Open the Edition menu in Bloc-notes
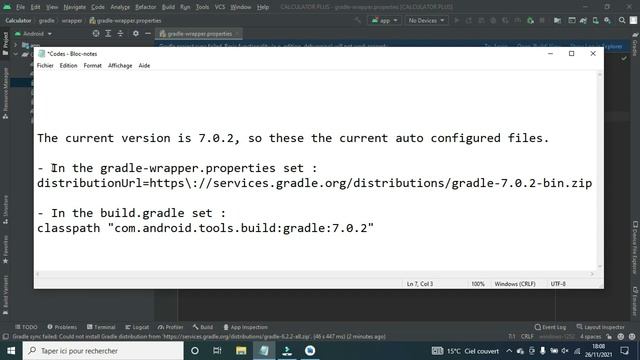640x360 pixels. point(68,65)
